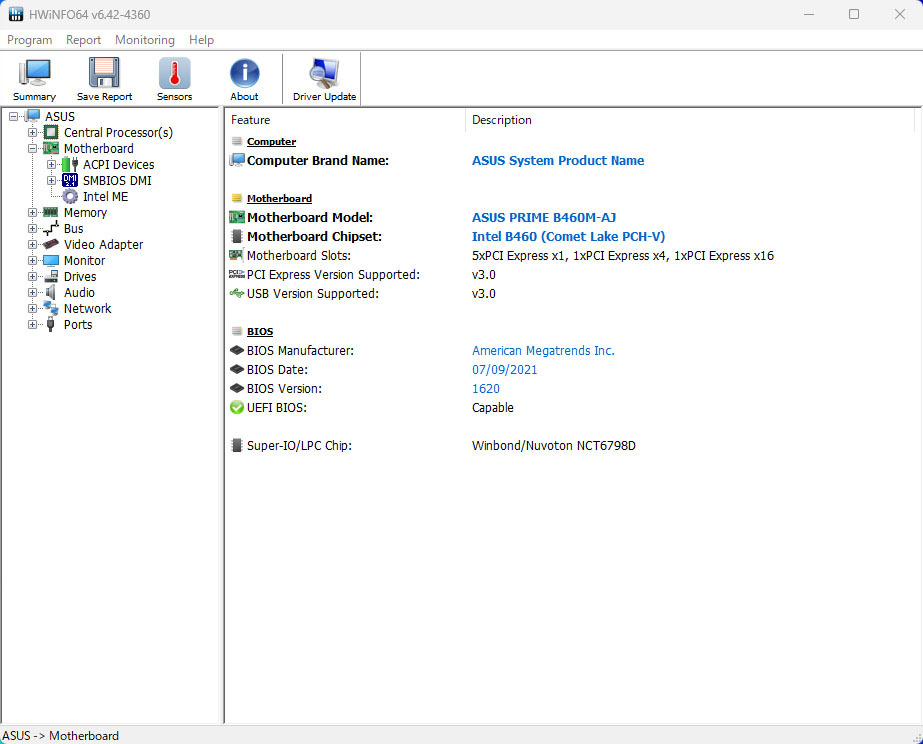Expand the Monitor tree node
Screen dimensions: 923x744
coord(32,260)
